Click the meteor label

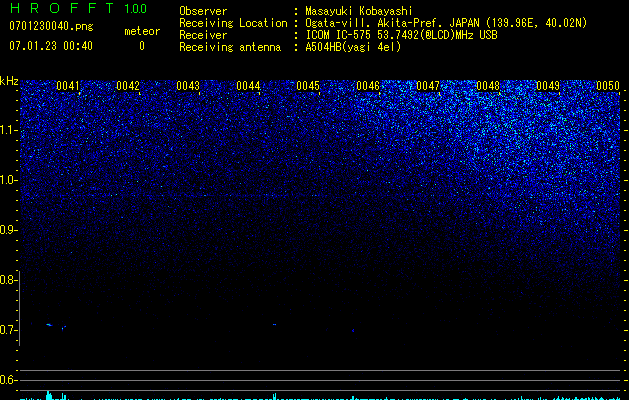coord(142,31)
